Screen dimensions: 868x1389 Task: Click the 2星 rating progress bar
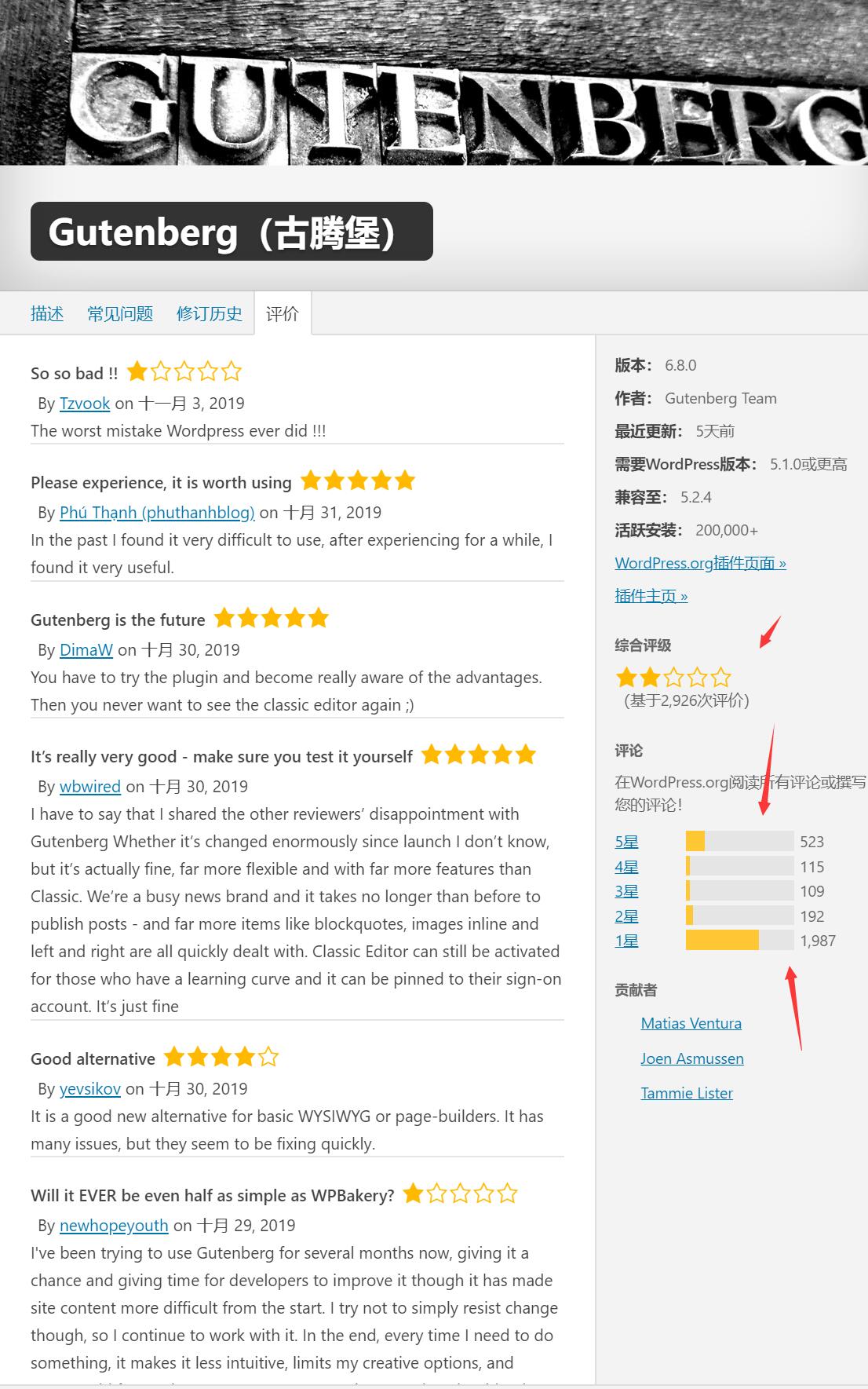pos(740,916)
